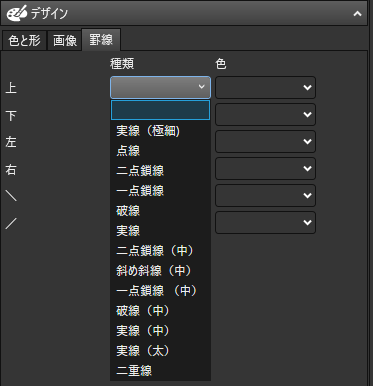Switch to the 画像 tab
Screen dimensions: 373x386
point(65,41)
